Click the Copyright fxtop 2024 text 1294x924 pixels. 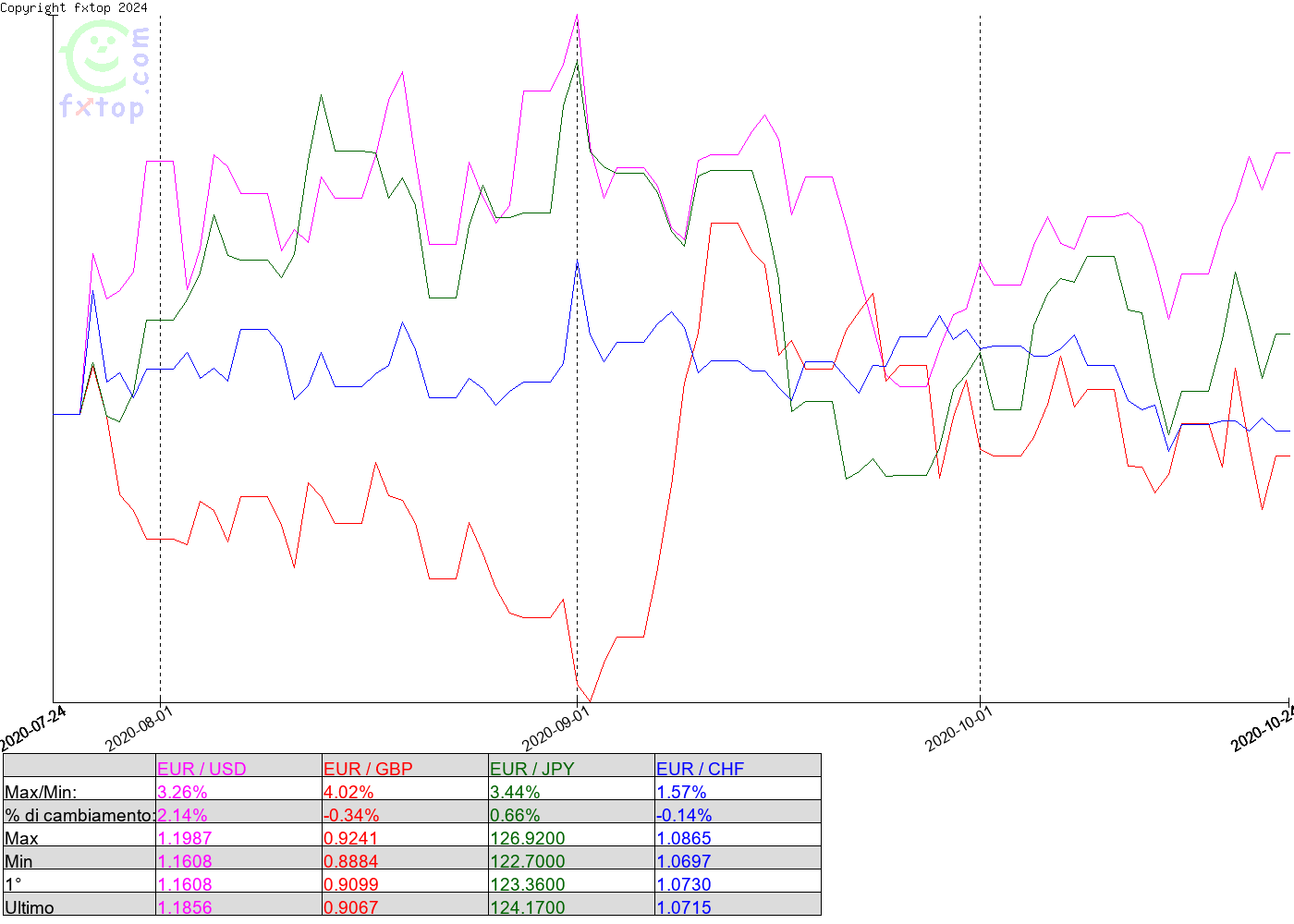pyautogui.click(x=74, y=7)
